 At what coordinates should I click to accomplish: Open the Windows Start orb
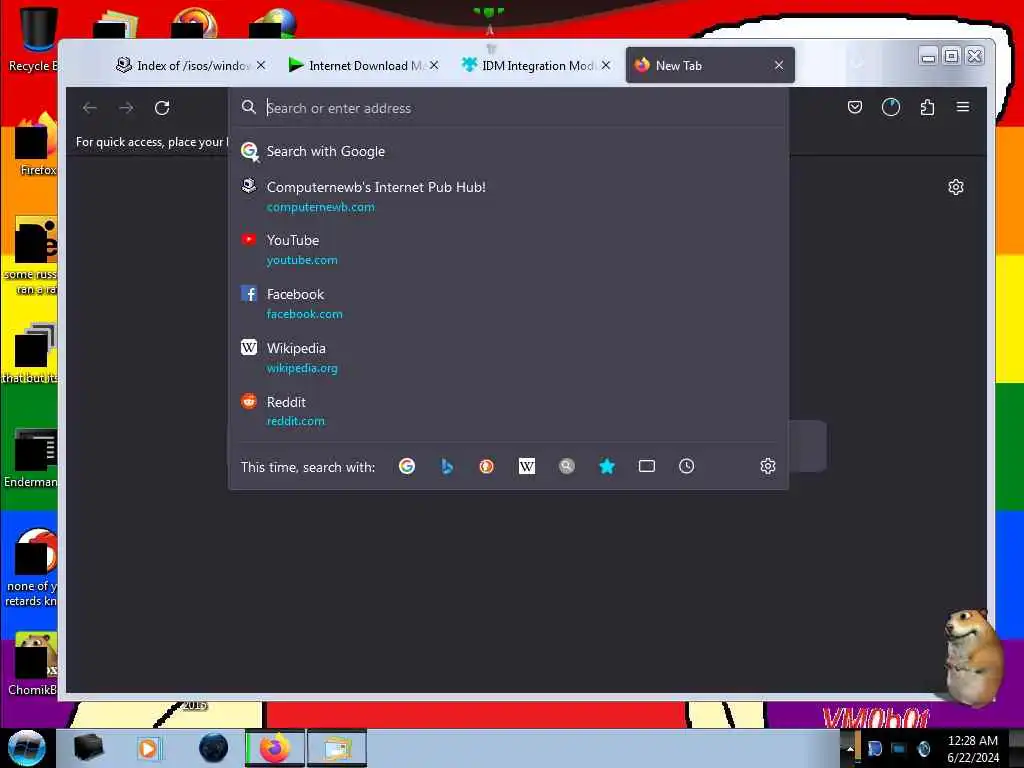(26, 748)
